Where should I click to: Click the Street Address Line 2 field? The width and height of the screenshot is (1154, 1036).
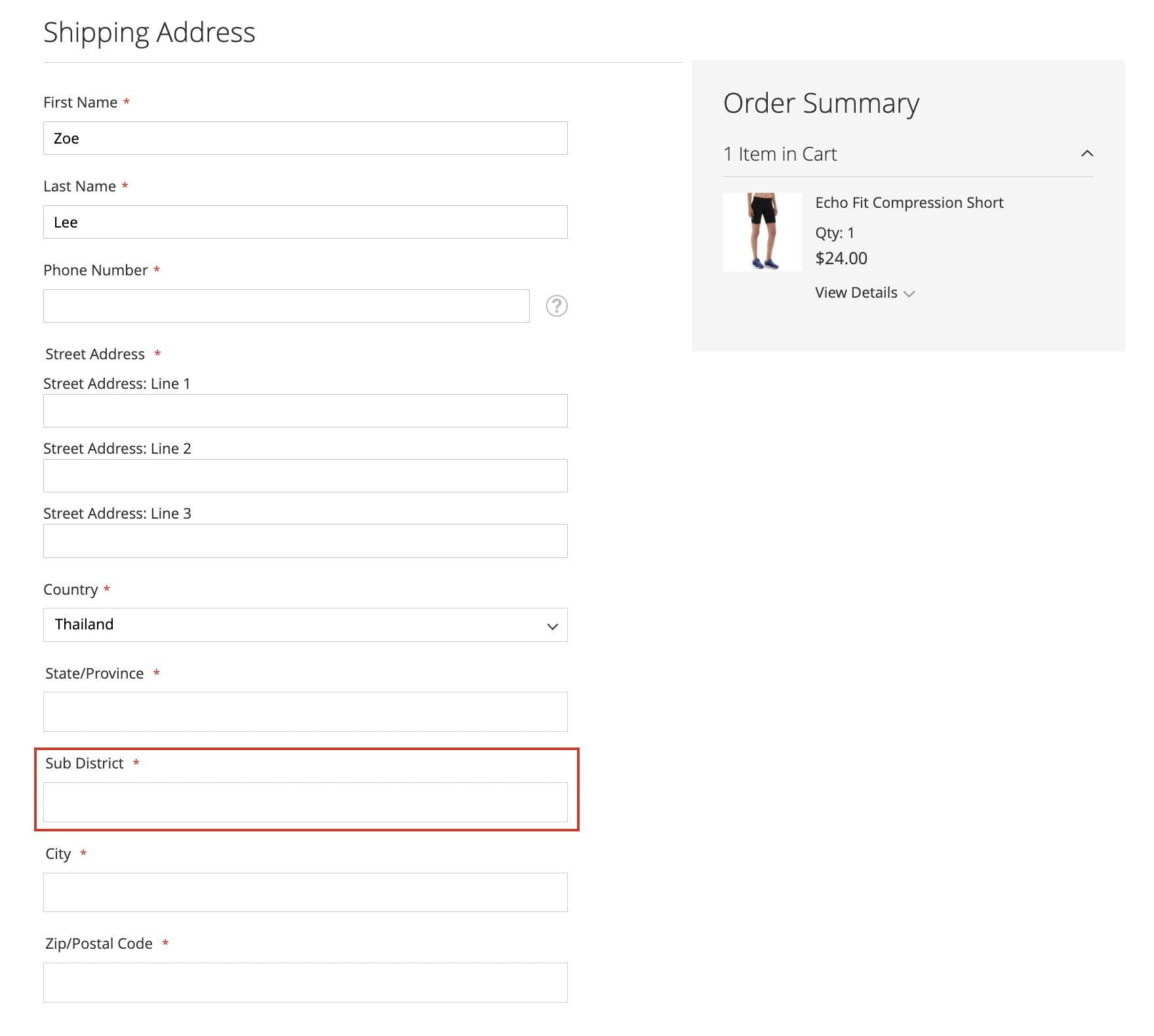tap(305, 475)
